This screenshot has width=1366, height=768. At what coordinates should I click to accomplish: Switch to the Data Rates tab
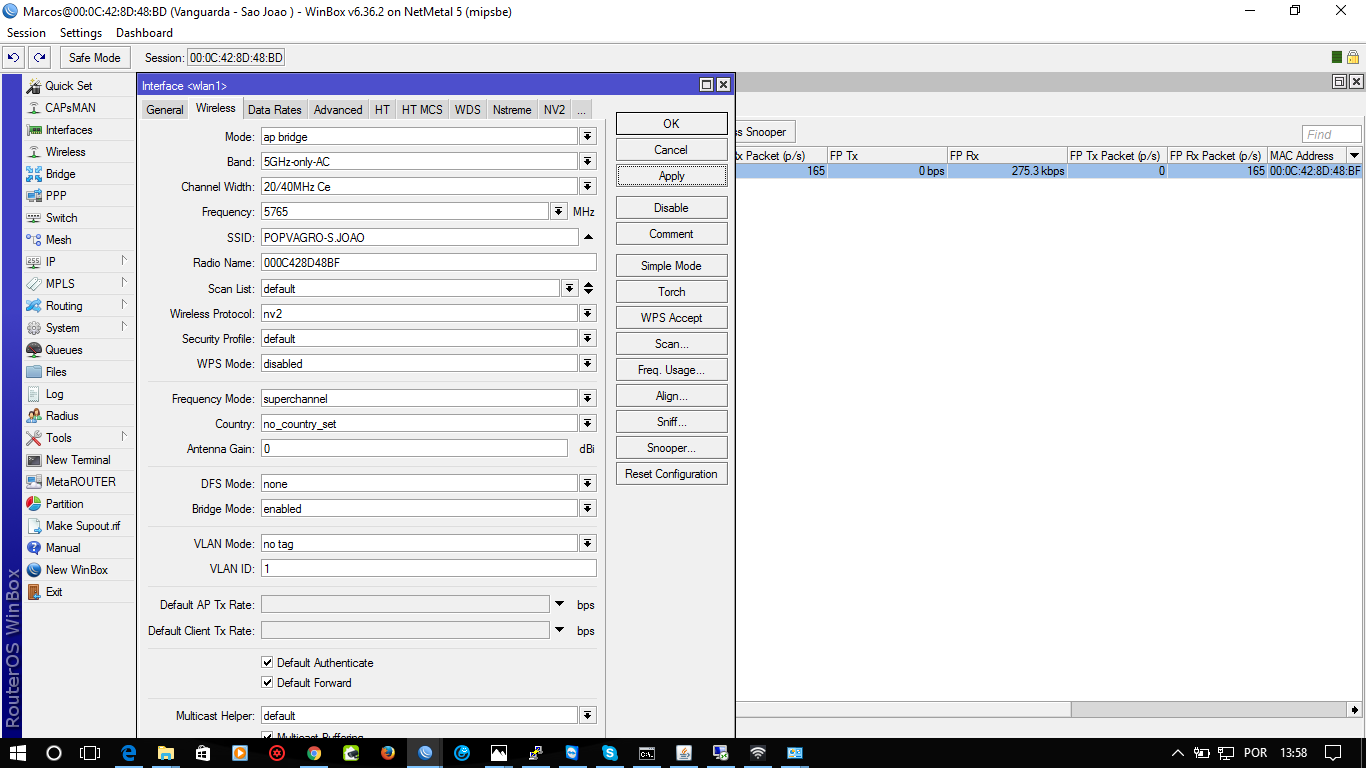tap(274, 110)
